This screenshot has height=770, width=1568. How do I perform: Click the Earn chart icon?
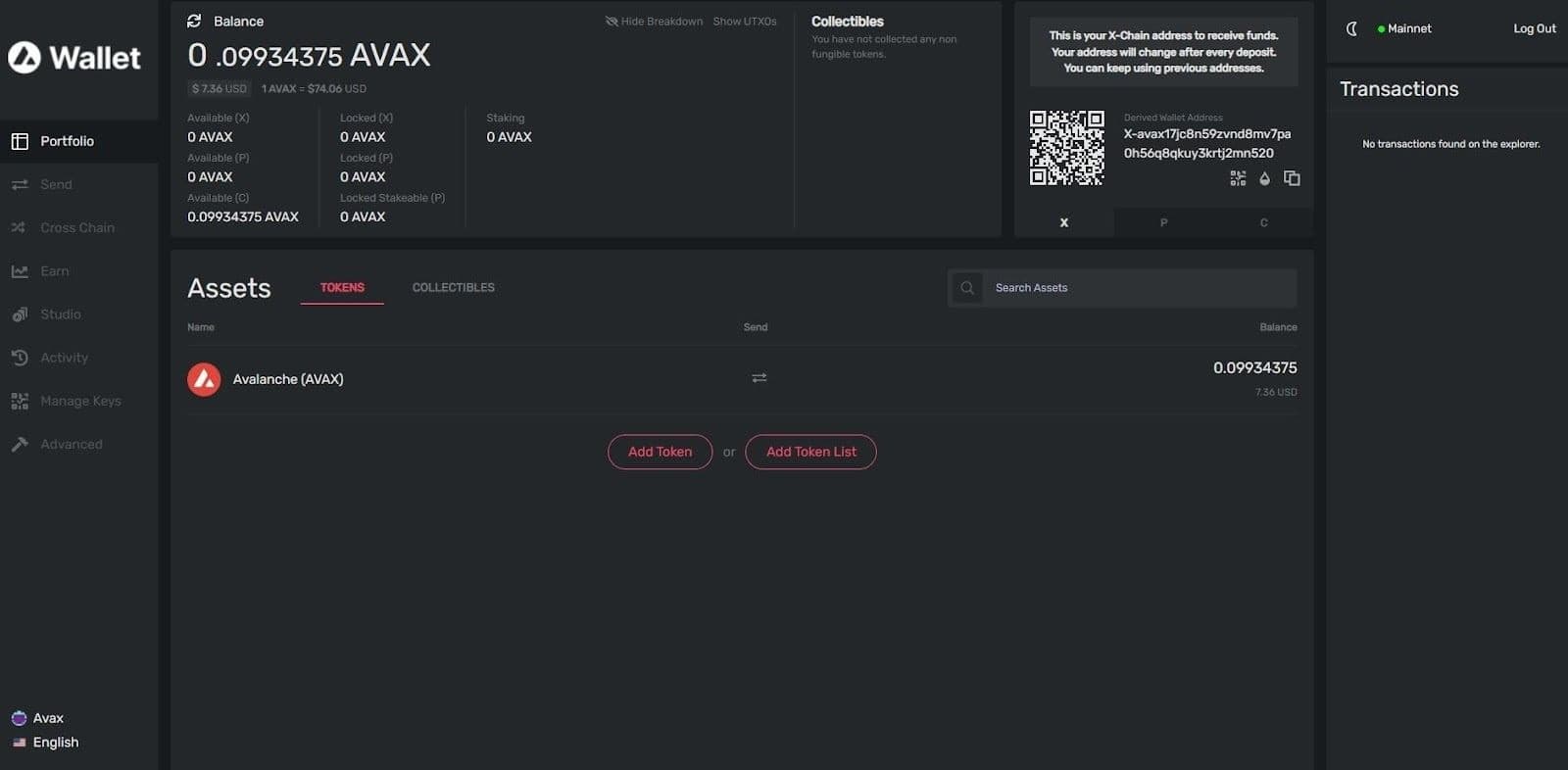[20, 271]
